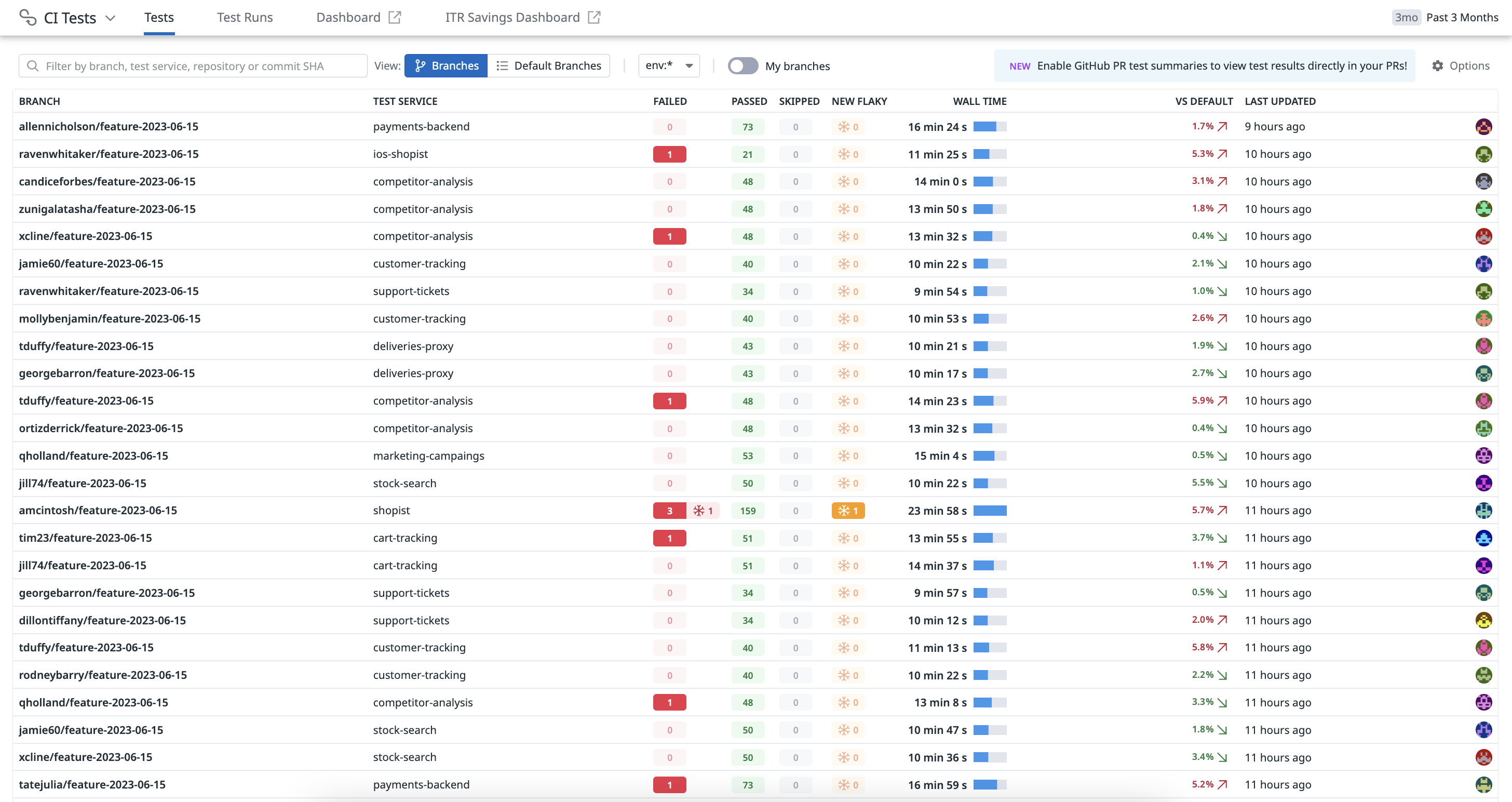This screenshot has width=1512, height=802.
Task: Open the env:* dropdown
Action: pyautogui.click(x=669, y=66)
